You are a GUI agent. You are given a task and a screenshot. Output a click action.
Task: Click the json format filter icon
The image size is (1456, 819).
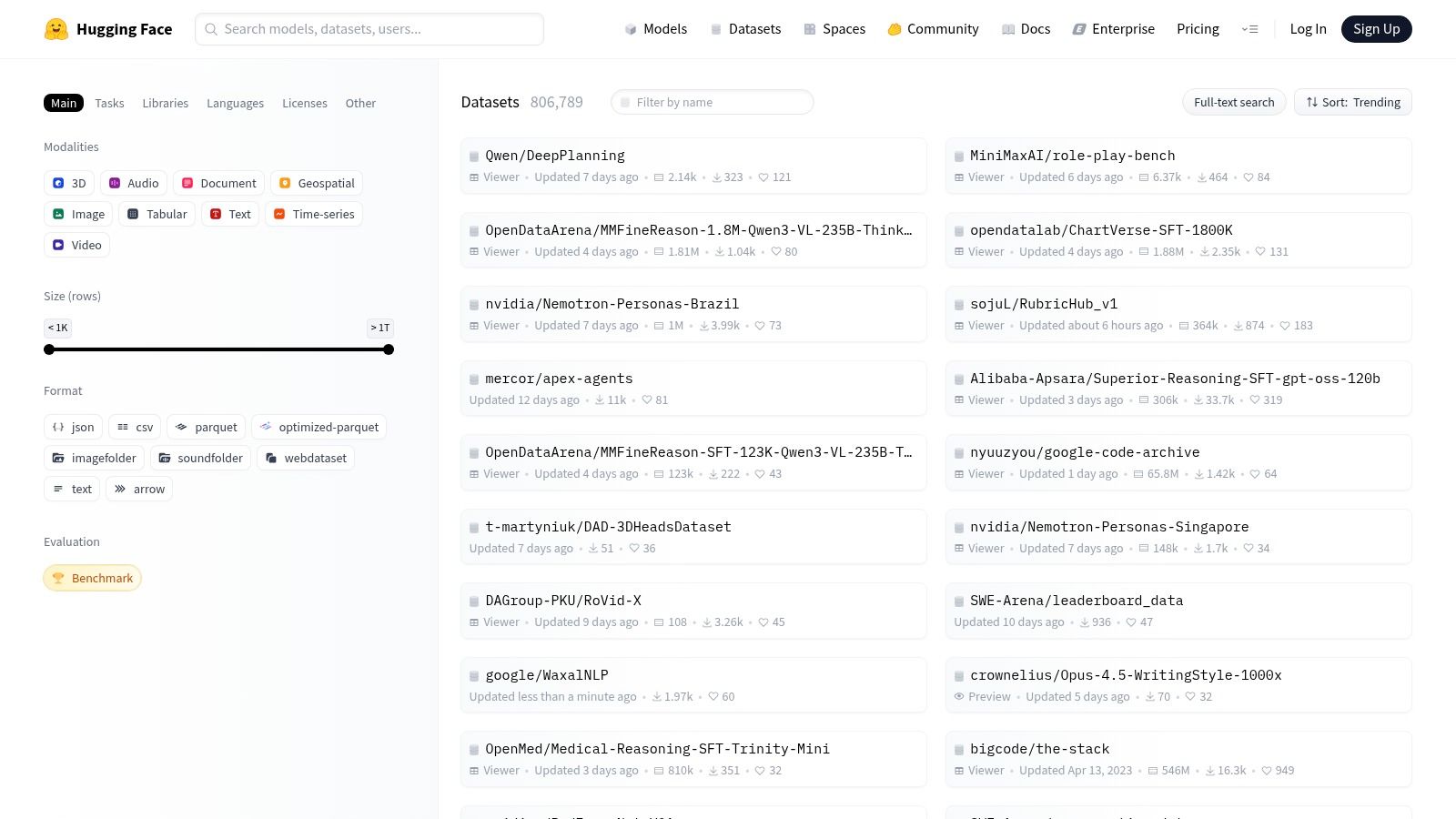coord(56,427)
